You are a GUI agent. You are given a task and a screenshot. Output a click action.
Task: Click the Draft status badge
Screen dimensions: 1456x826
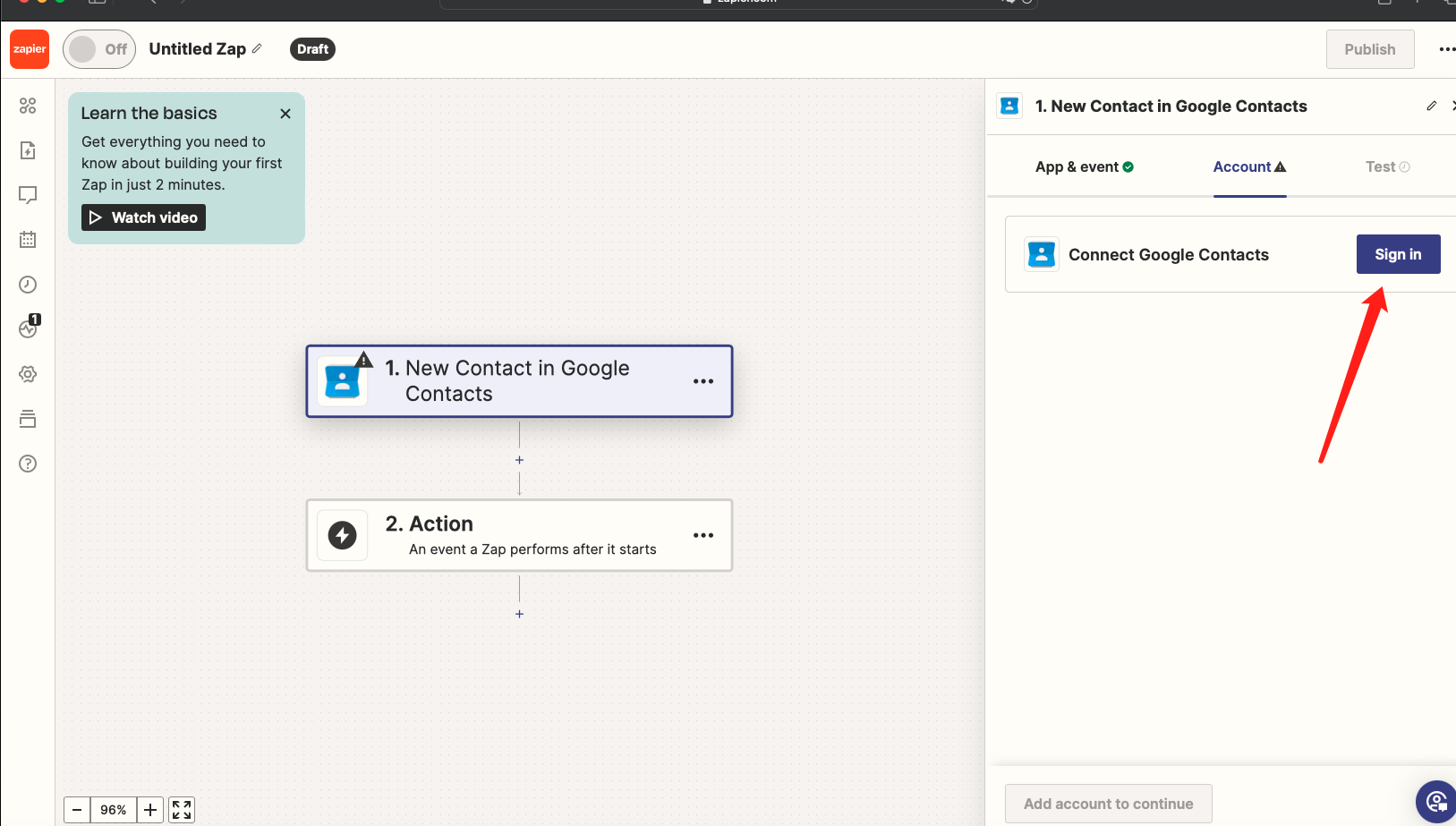point(312,49)
